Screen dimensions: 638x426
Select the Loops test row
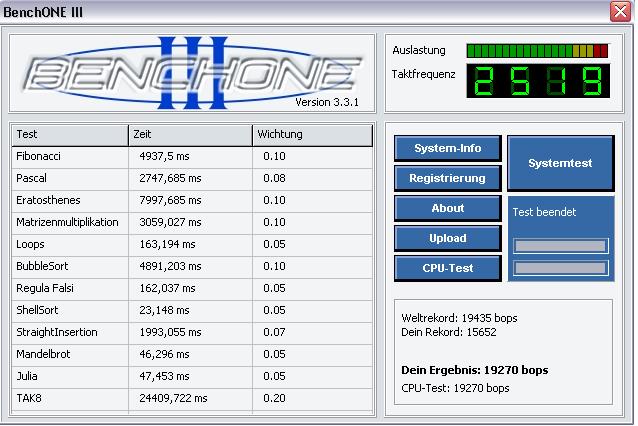[x=192, y=245]
